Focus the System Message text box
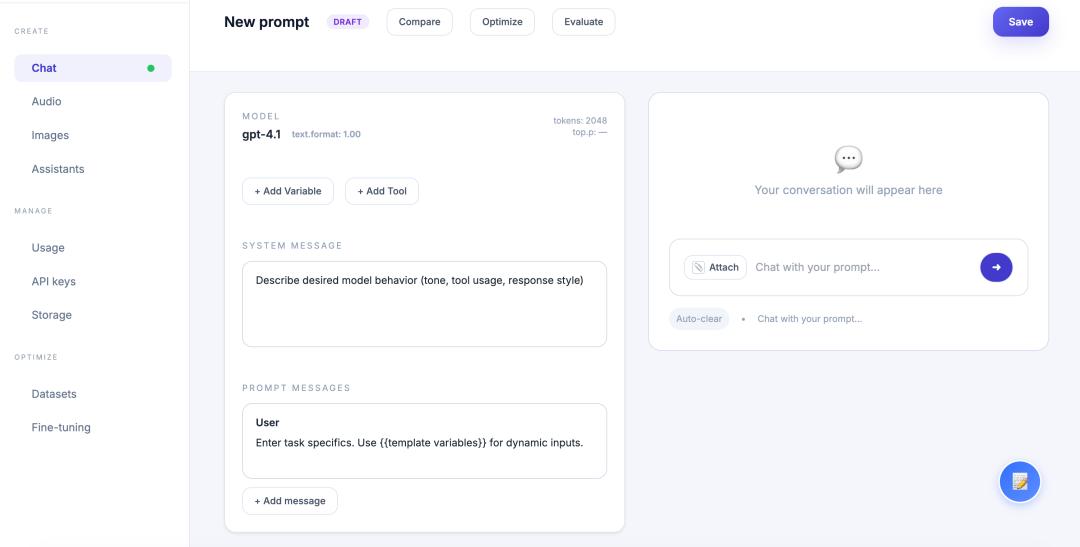This screenshot has width=1080, height=547. [424, 304]
